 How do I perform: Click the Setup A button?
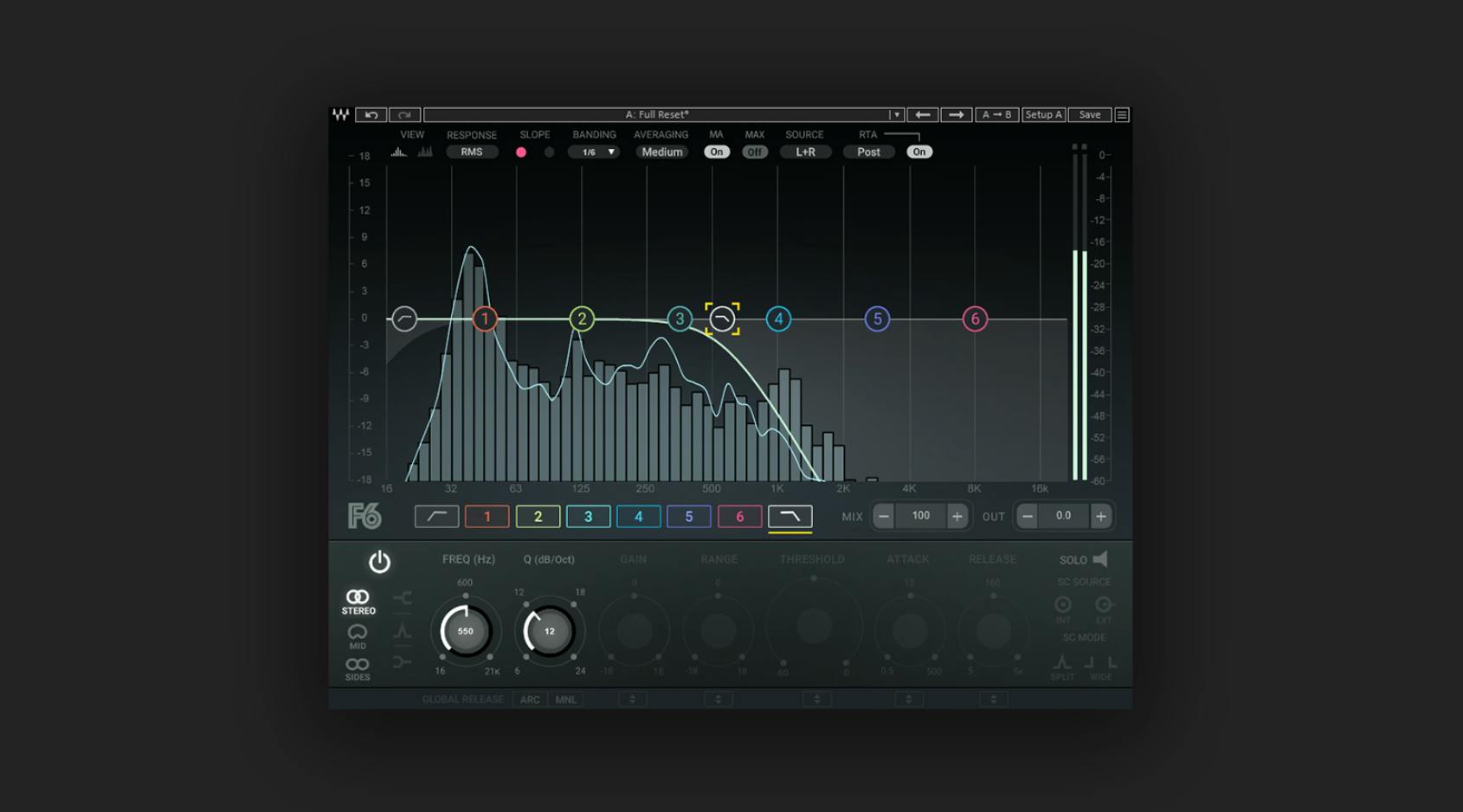click(x=1043, y=114)
